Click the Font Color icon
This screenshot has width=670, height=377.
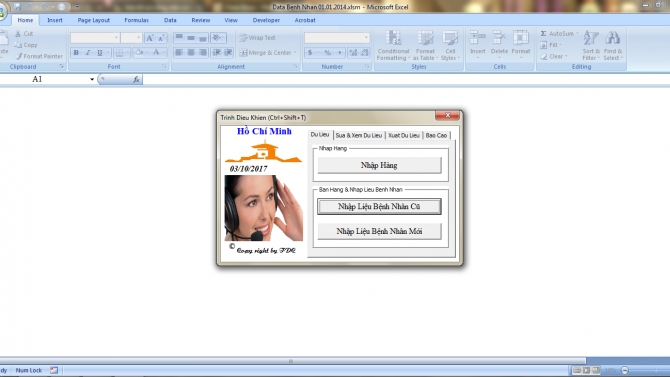pos(156,53)
